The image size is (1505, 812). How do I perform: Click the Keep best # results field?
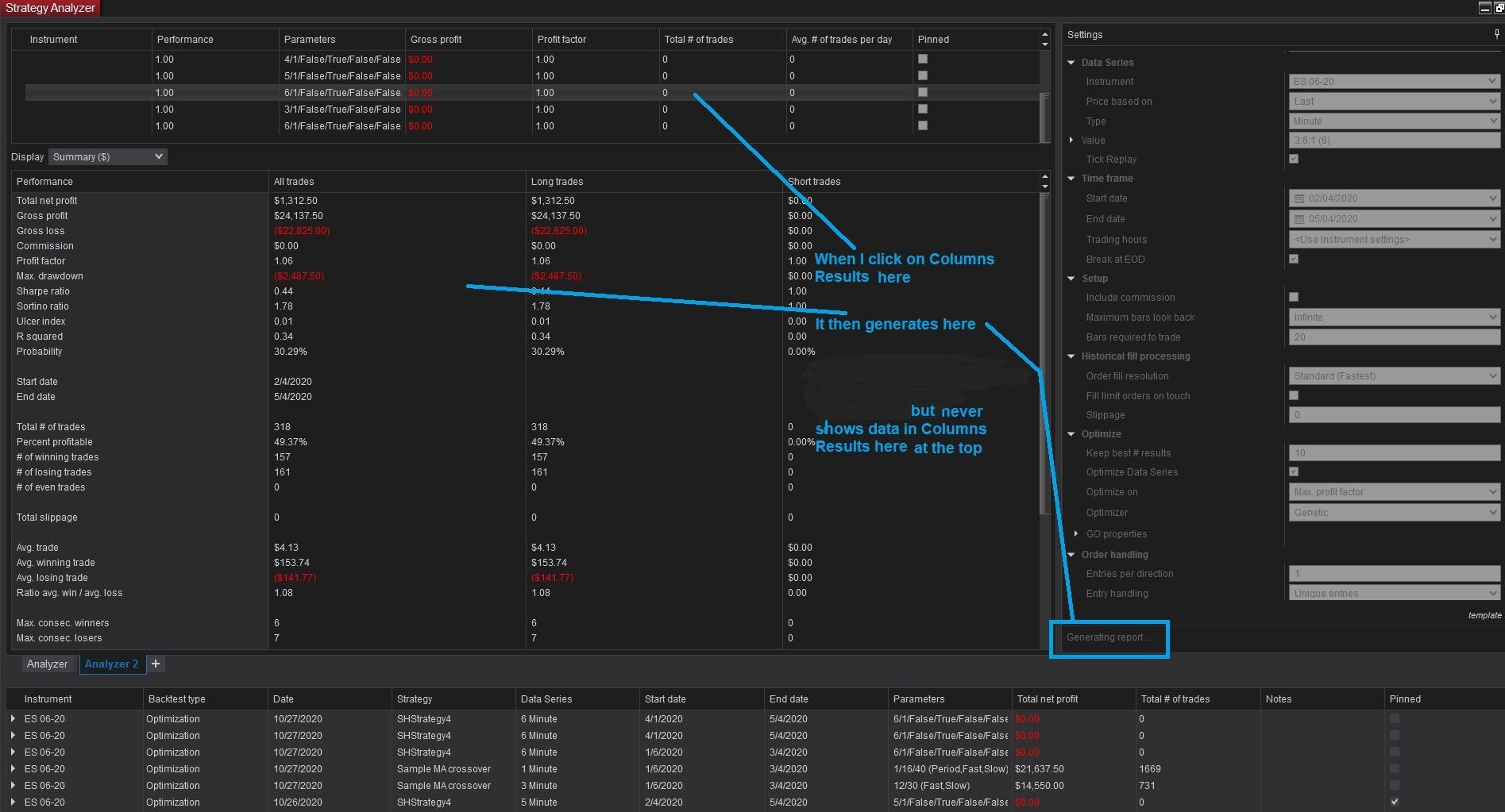tap(1395, 453)
